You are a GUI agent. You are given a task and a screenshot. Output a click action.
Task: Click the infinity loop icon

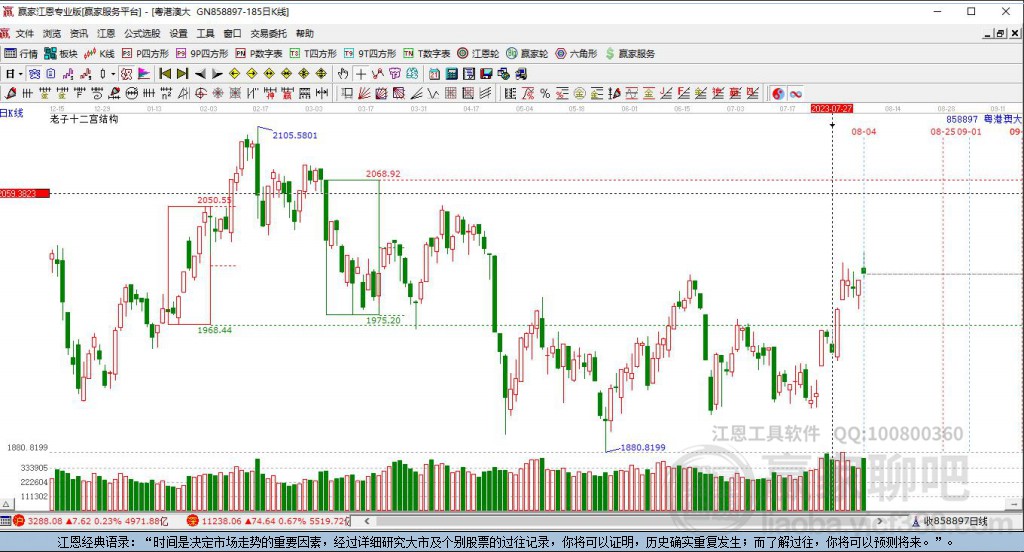click(x=795, y=93)
